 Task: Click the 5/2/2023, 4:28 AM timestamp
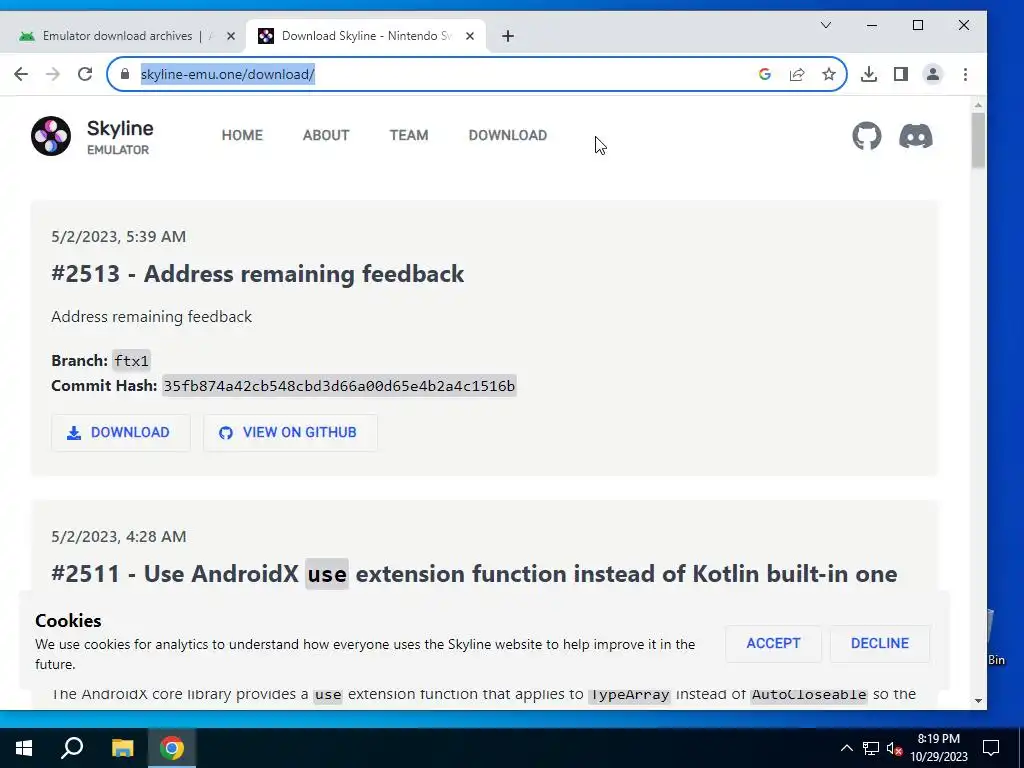[118, 536]
